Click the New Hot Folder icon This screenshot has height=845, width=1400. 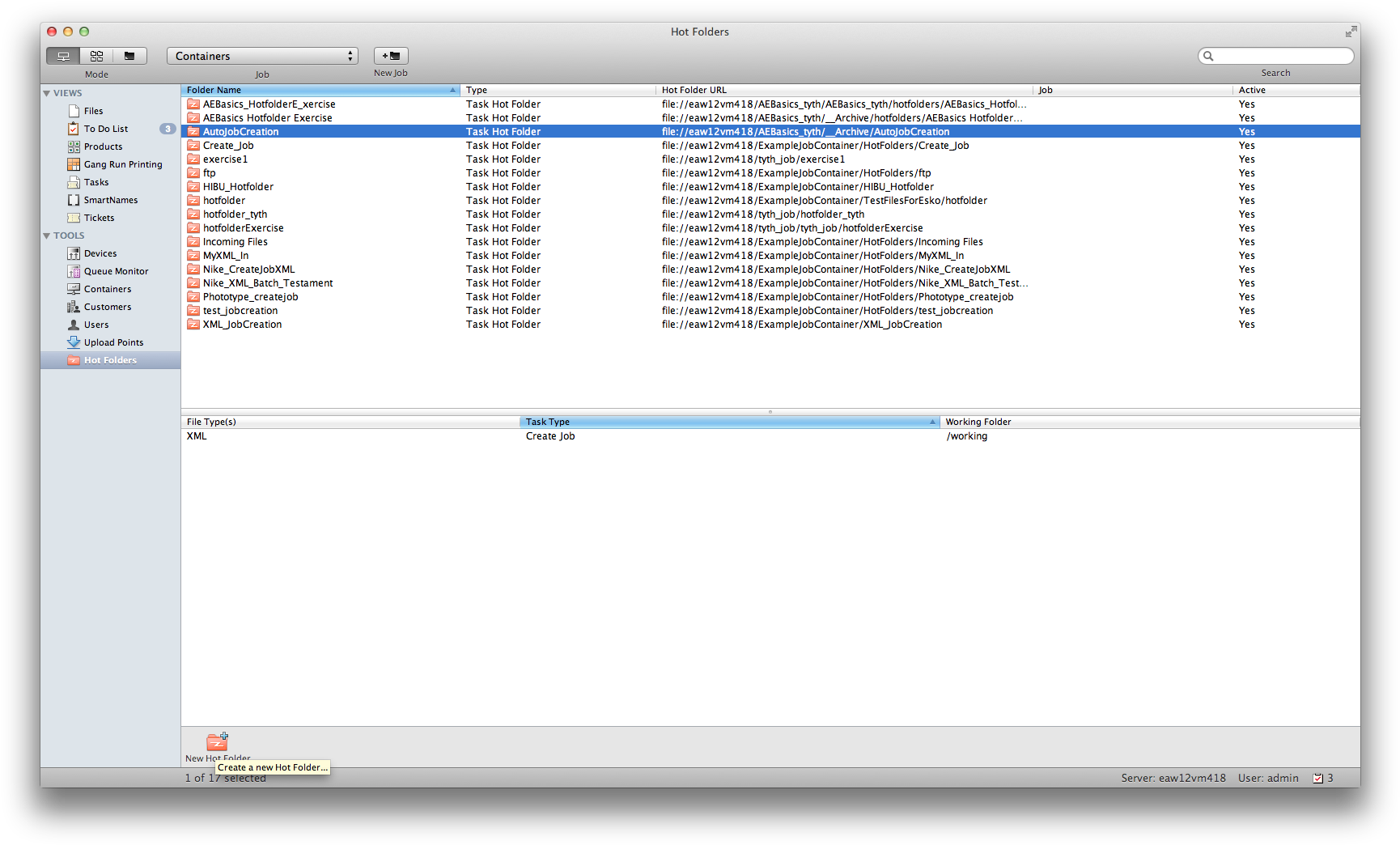pyautogui.click(x=217, y=741)
